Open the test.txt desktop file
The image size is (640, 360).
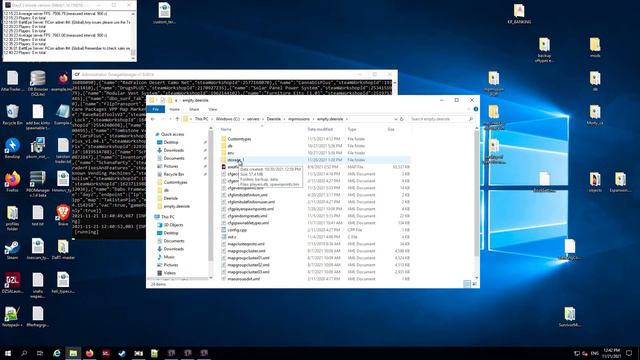[x=38, y=215]
